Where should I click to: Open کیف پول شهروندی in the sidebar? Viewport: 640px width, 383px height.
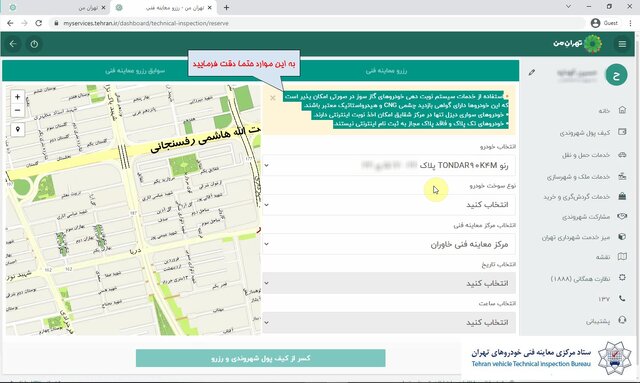point(585,133)
